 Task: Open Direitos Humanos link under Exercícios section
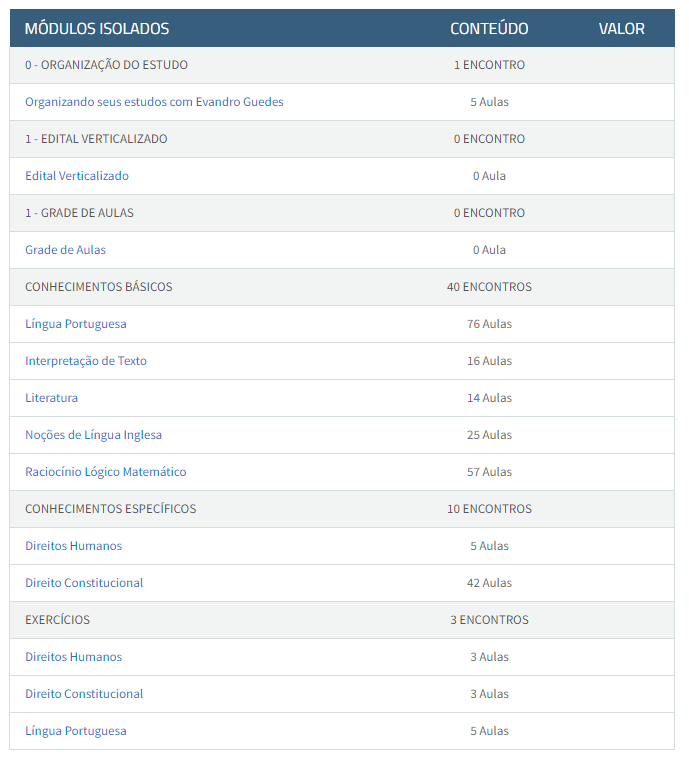[73, 657]
